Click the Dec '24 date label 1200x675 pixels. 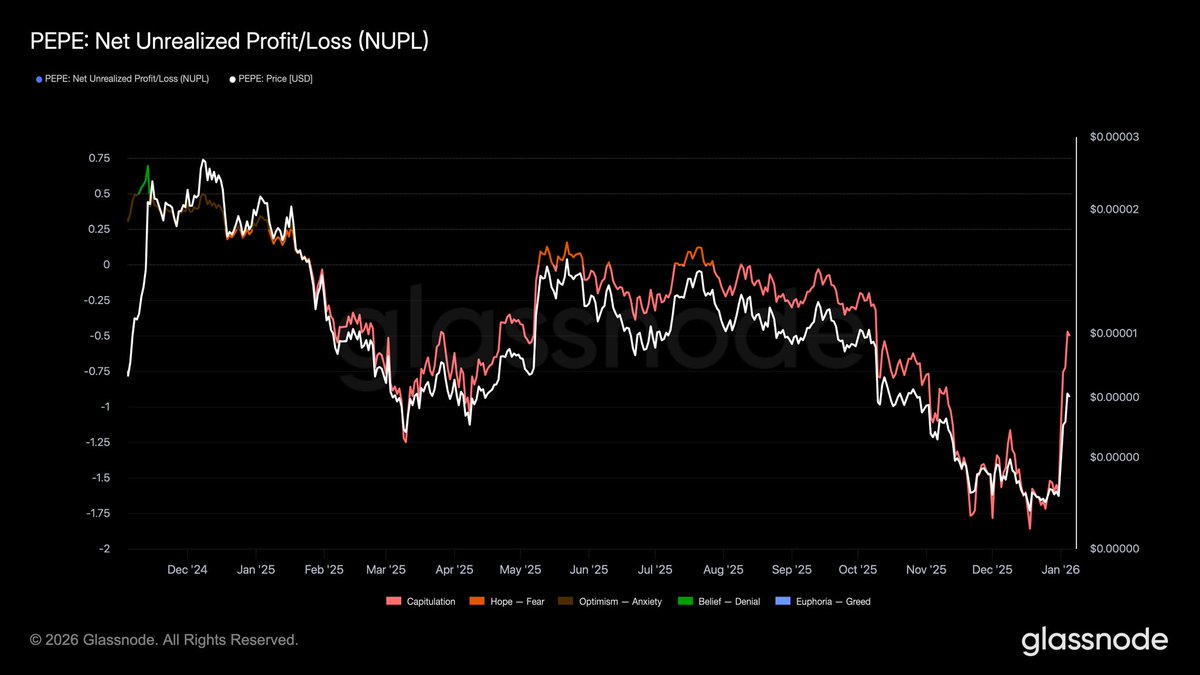[x=188, y=570]
